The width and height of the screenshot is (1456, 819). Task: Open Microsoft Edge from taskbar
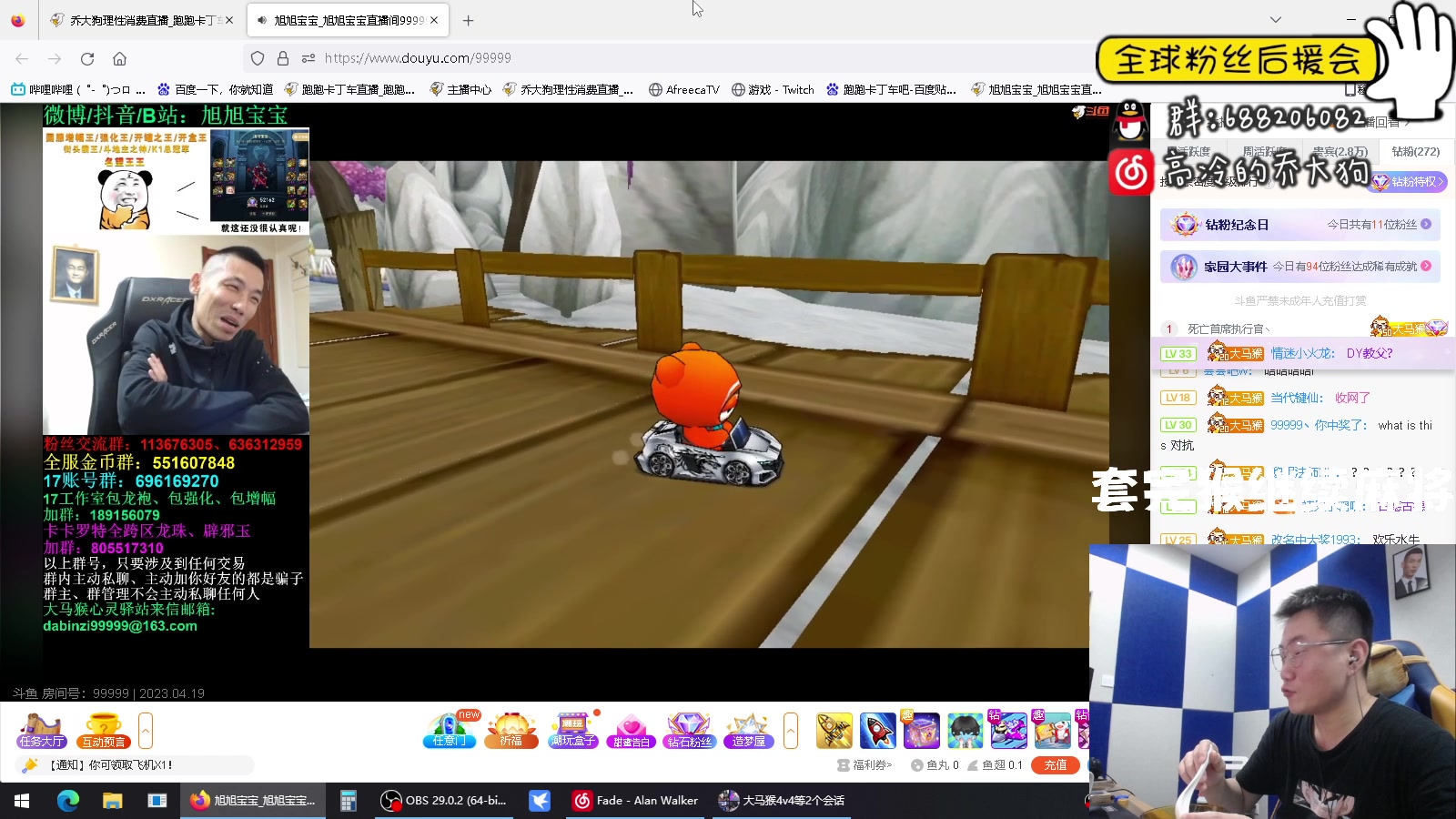coord(68,801)
